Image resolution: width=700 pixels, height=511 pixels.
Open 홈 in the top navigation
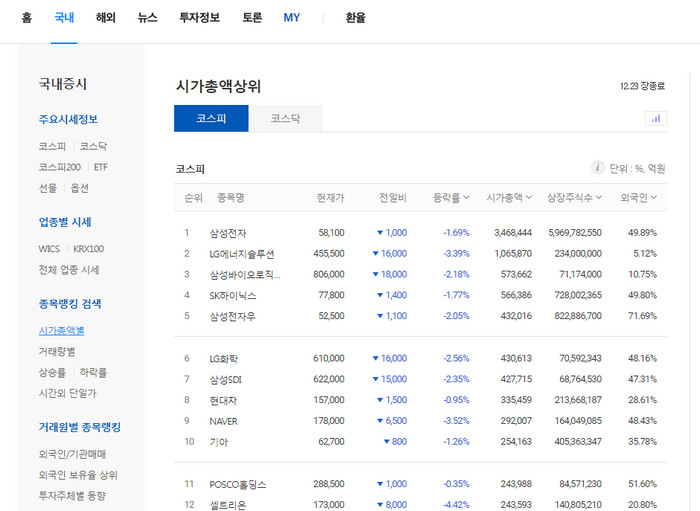(27, 18)
